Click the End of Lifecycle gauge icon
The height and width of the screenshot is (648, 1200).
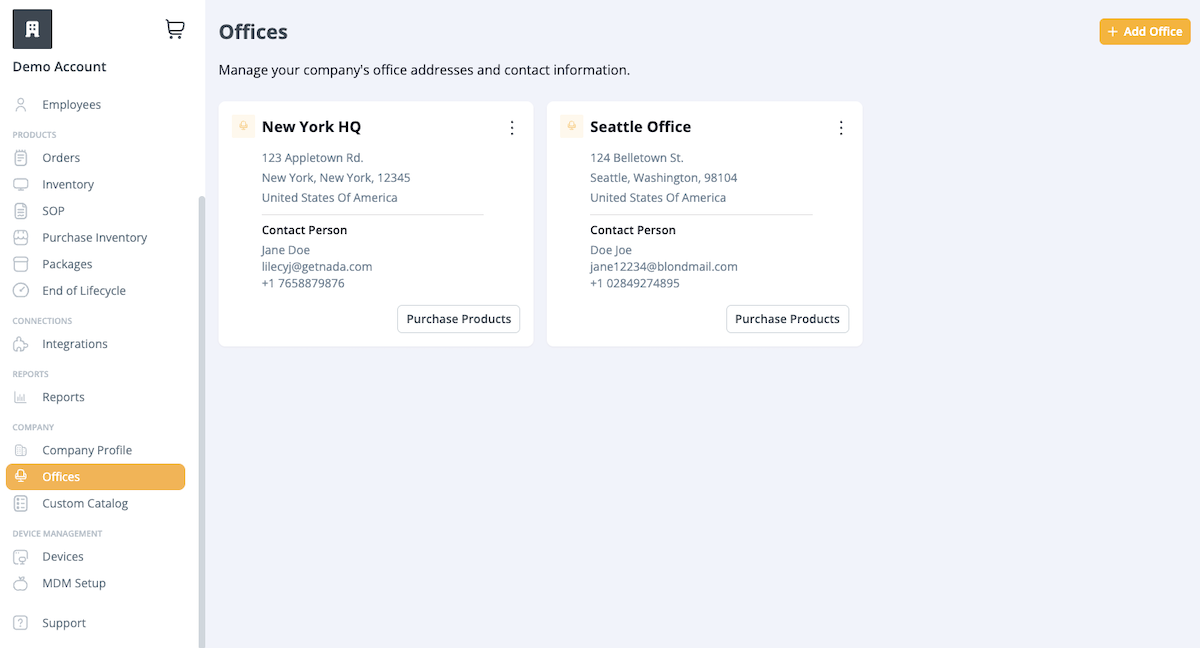pyautogui.click(x=21, y=291)
